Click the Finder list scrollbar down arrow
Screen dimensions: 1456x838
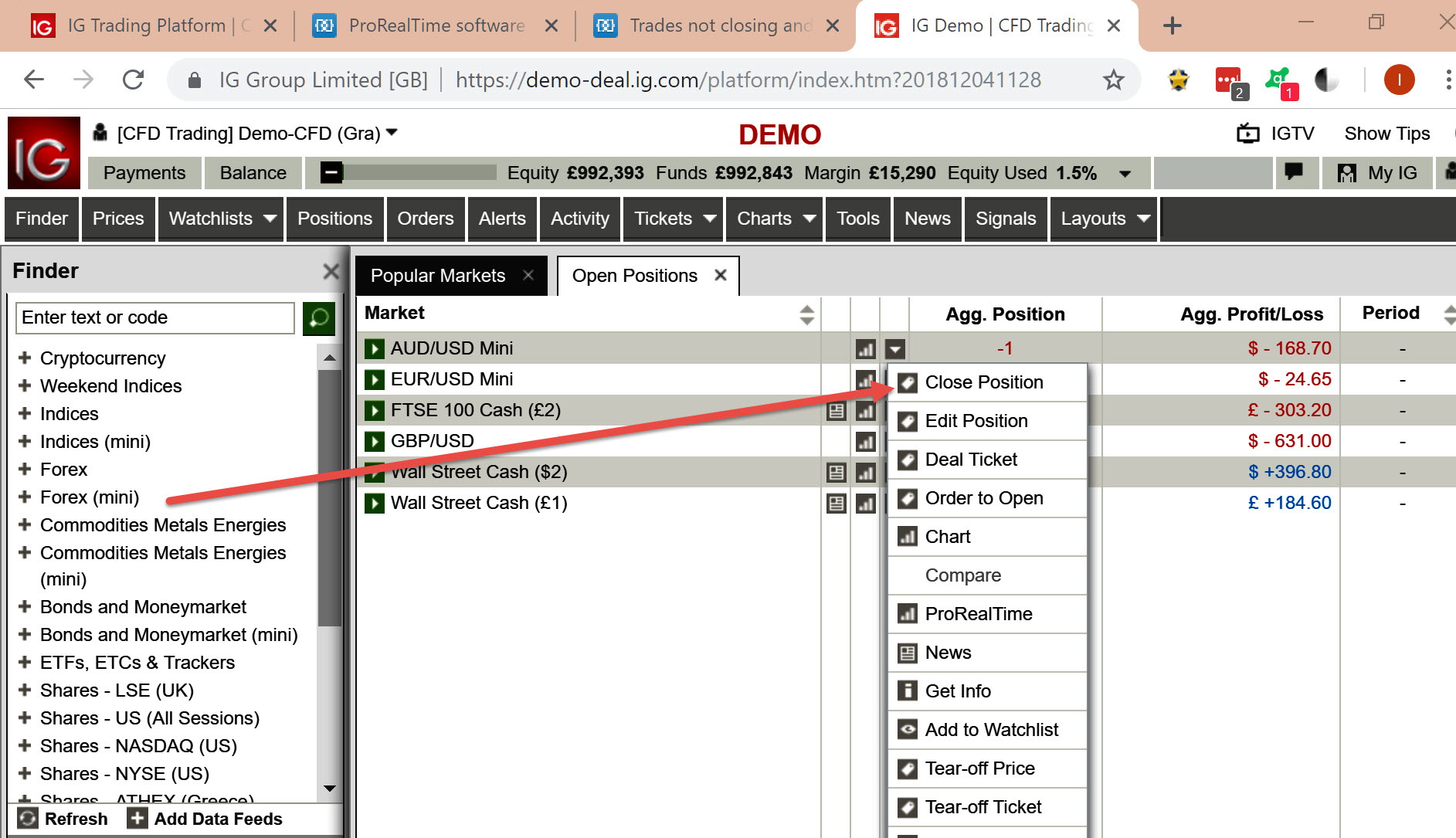[x=330, y=789]
